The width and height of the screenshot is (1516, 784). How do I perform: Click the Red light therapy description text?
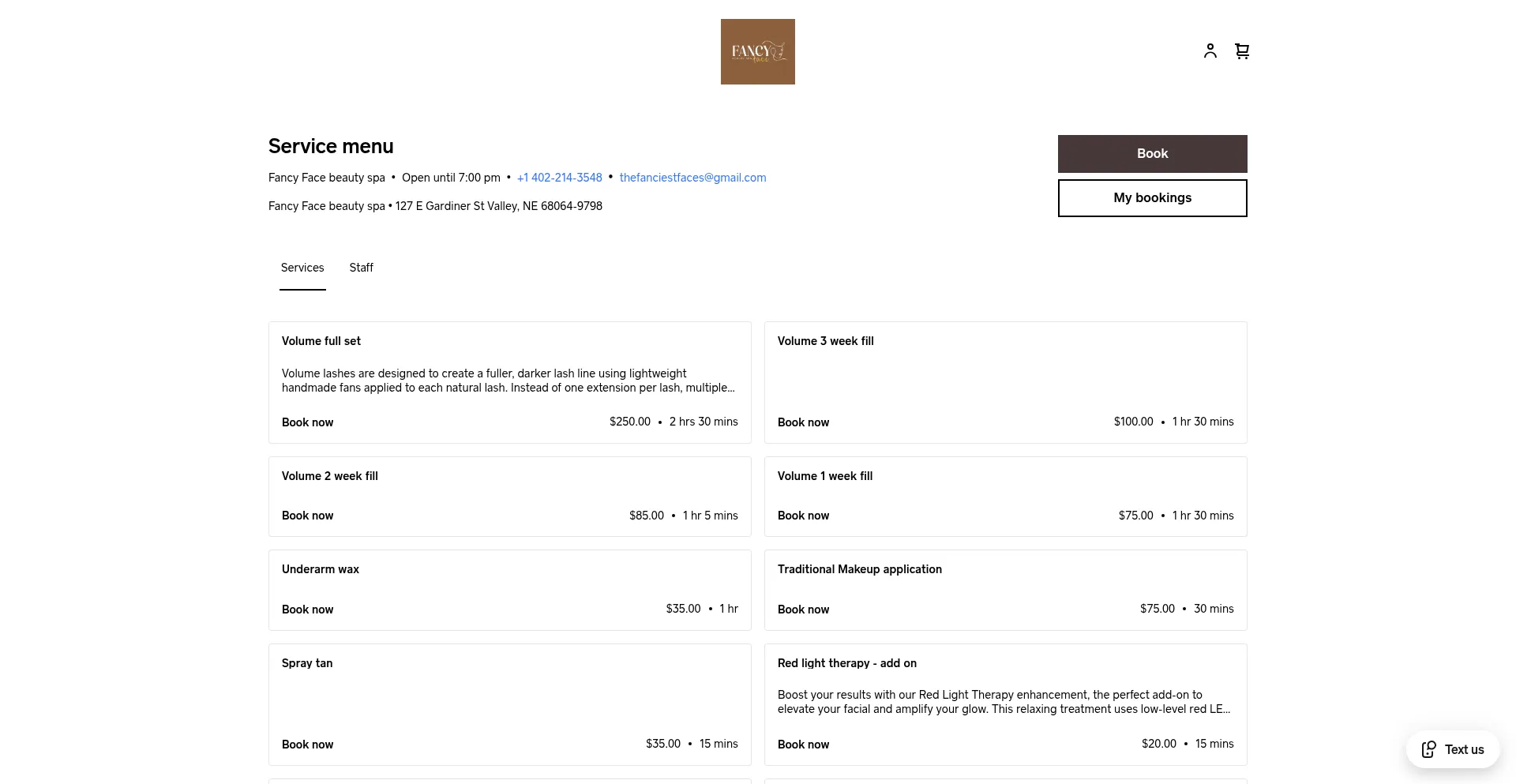(x=1004, y=702)
